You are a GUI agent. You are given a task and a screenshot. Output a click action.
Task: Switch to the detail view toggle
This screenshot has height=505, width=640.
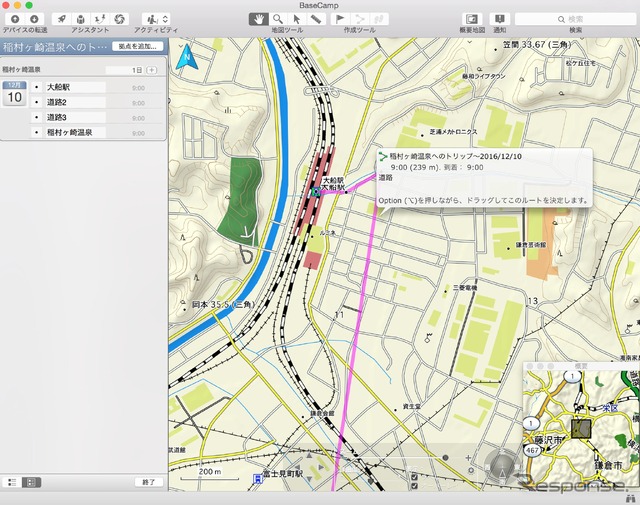[x=31, y=483]
